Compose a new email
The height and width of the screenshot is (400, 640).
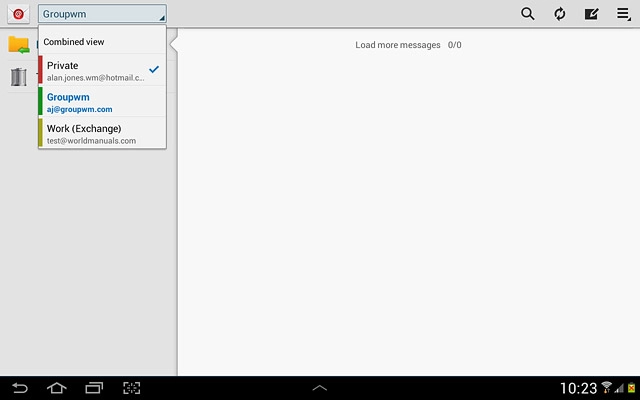coord(591,14)
